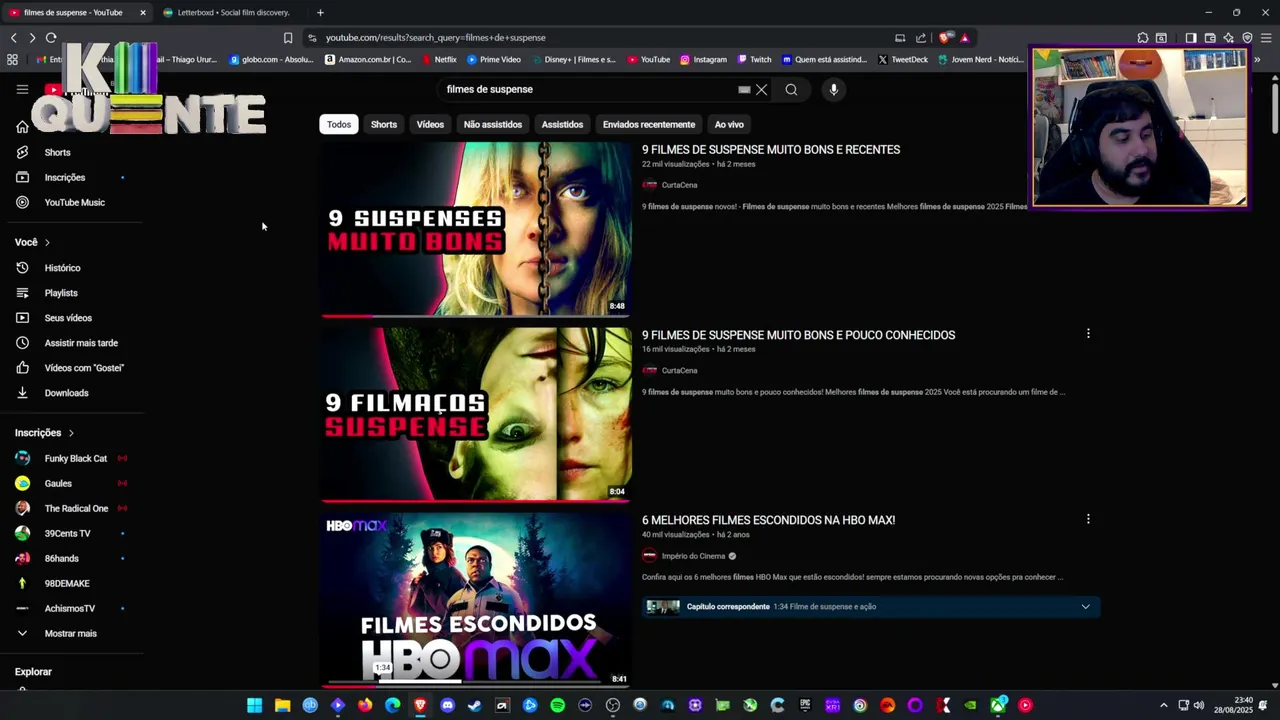Reload the page in the browser
The image size is (1280, 720).
51,37
